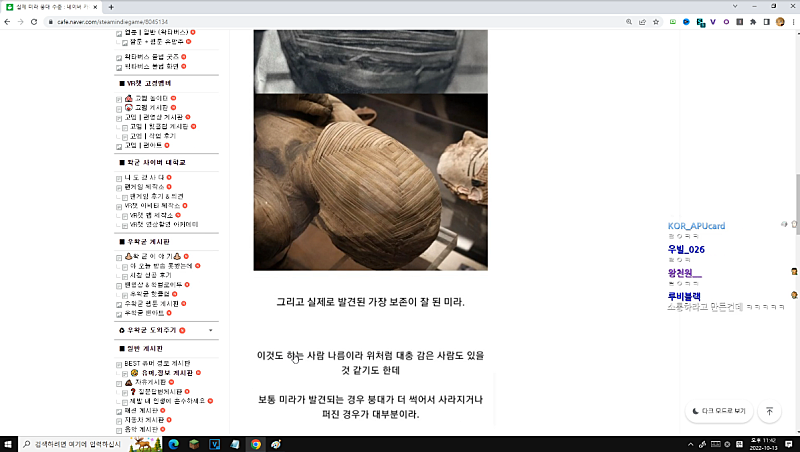Click the purple circle extension icon
800x452 pixels.
(726, 22)
